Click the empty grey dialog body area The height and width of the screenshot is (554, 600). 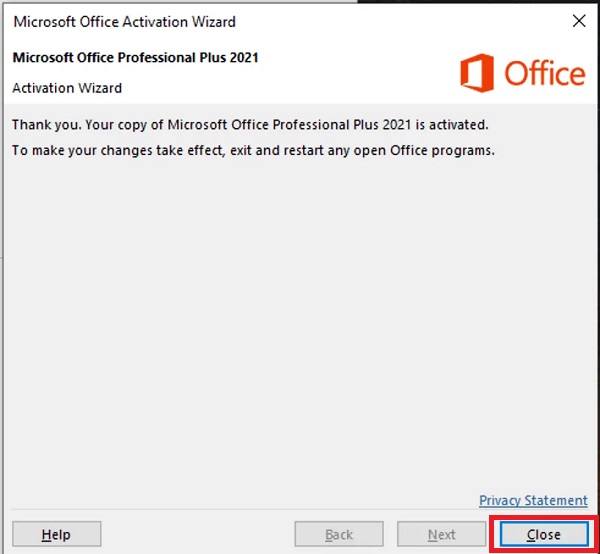coord(300,320)
